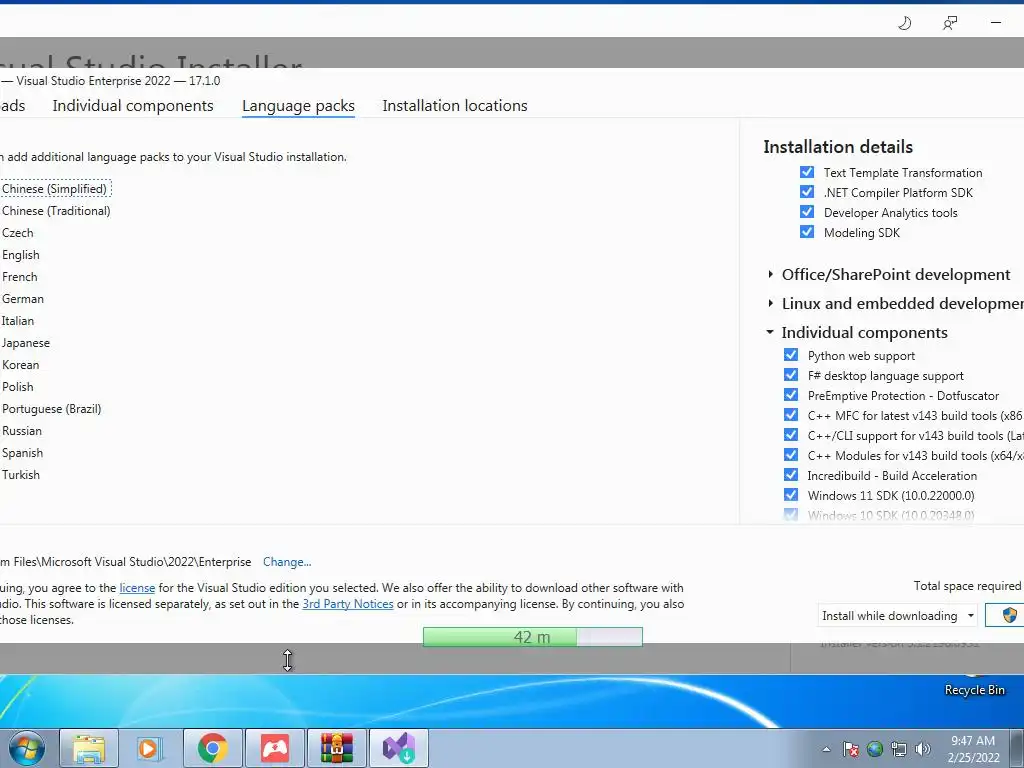Select Portuguese (Brazil) language pack
The width and height of the screenshot is (1024, 768).
click(x=52, y=409)
